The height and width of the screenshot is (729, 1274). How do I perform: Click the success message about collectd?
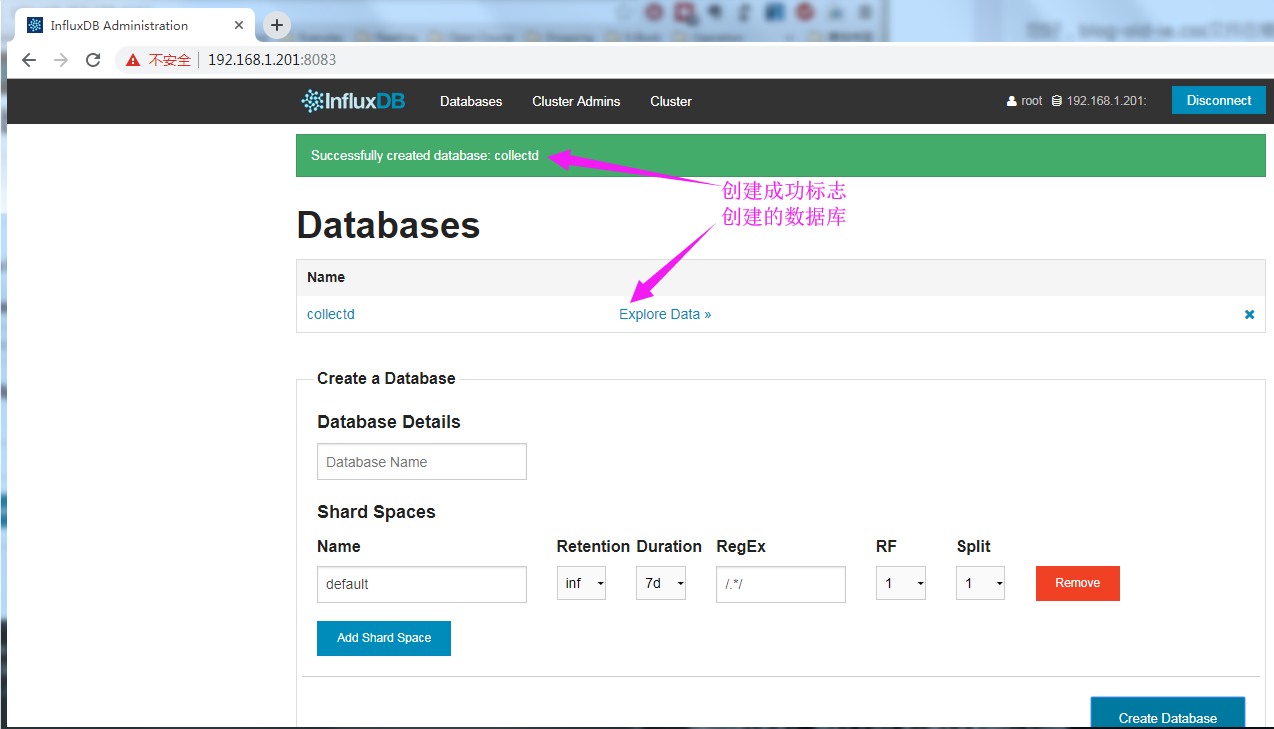click(425, 156)
